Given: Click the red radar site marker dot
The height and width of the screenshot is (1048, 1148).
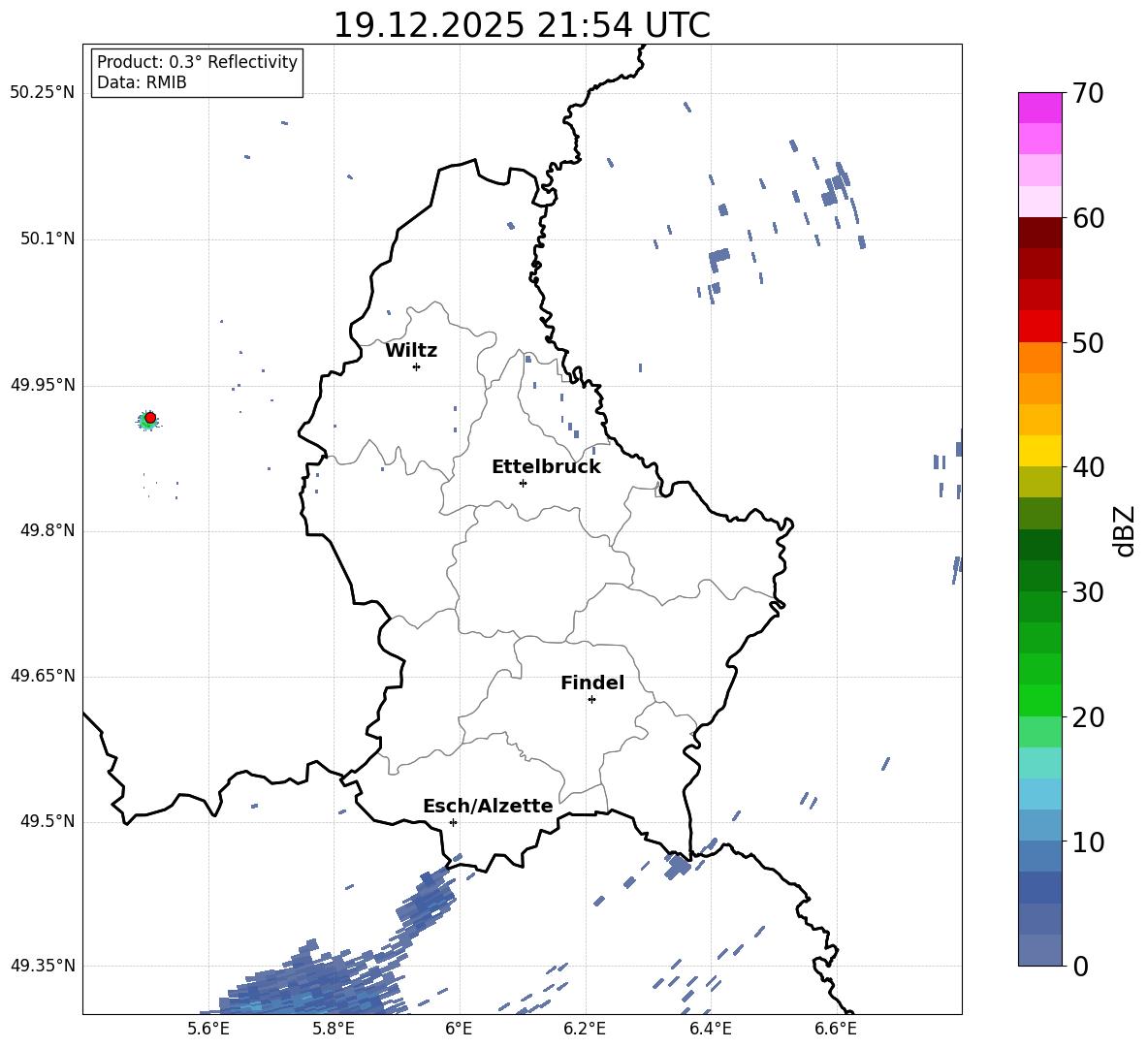Looking at the screenshot, I should pyautogui.click(x=150, y=418).
